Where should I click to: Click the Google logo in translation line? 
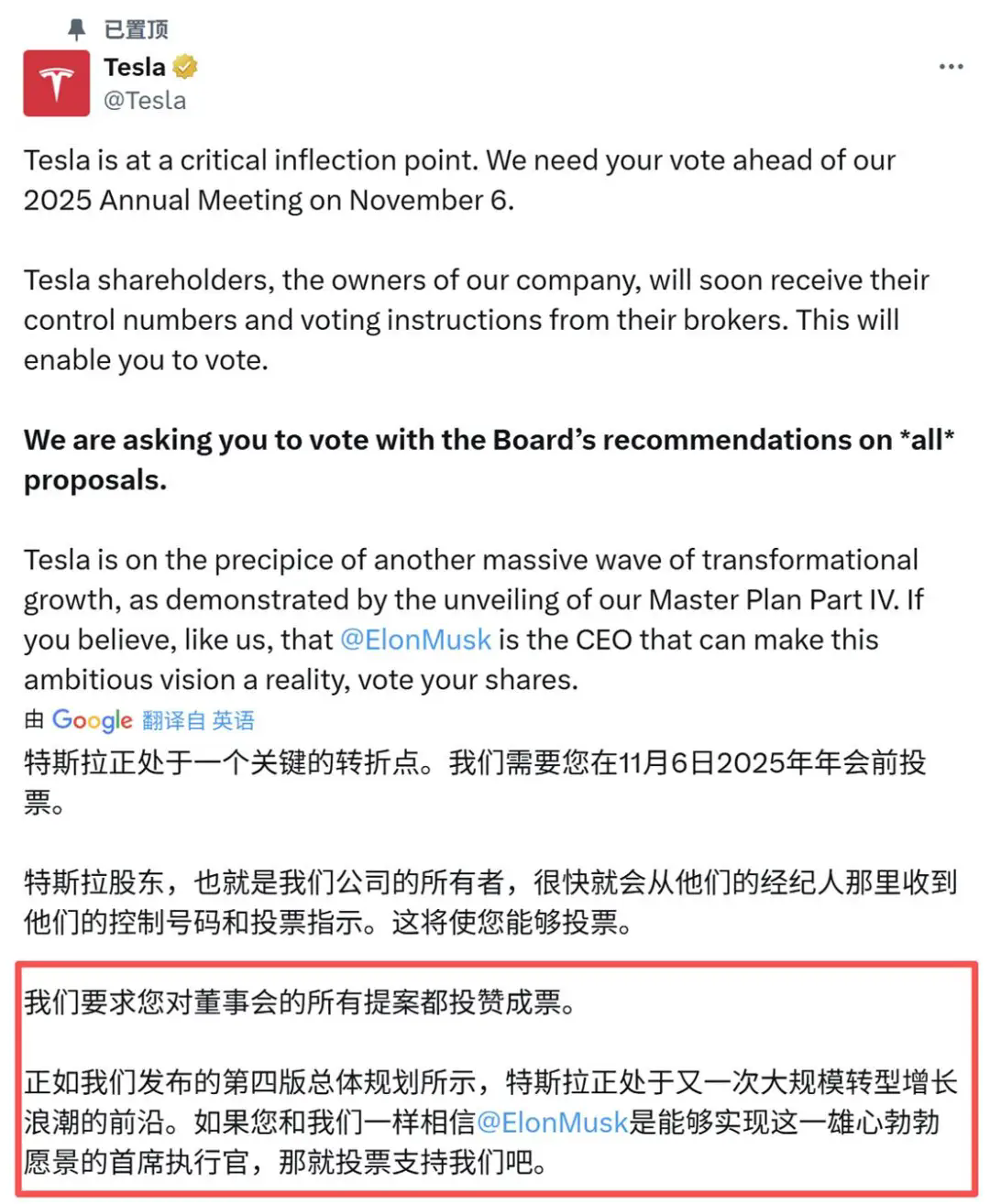tap(92, 720)
